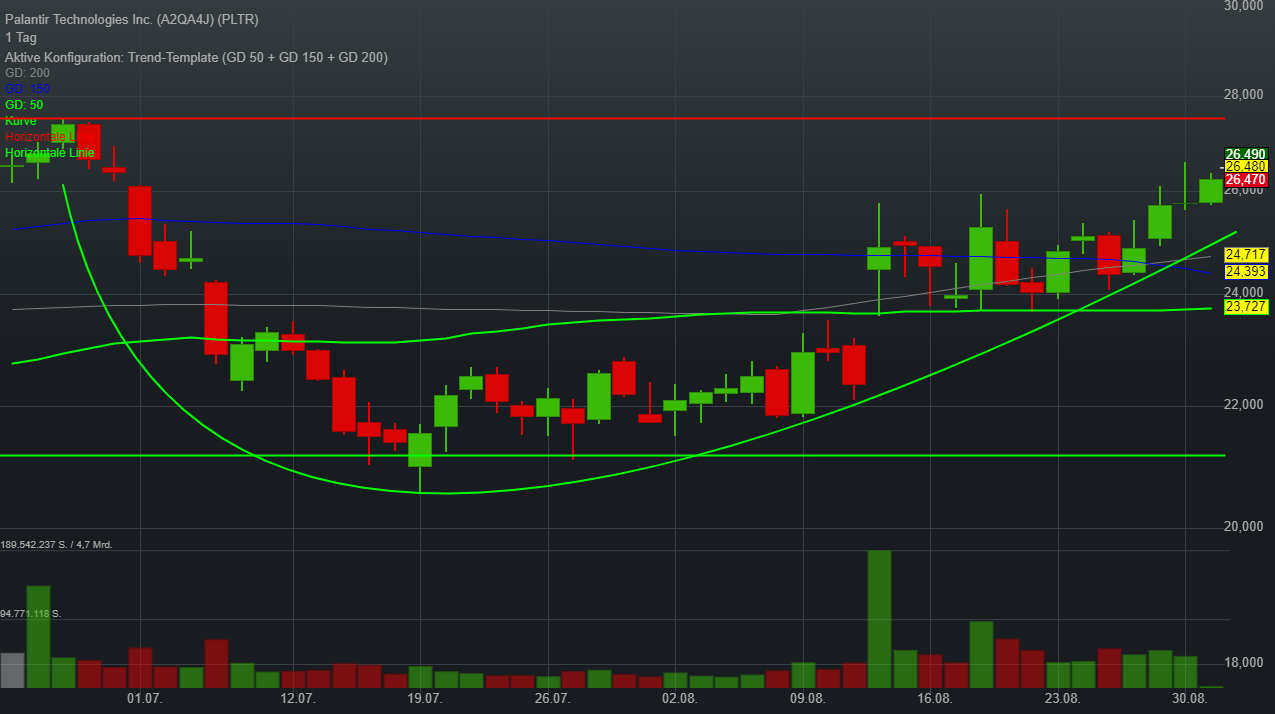1275x714 pixels.
Task: Click the 12.07. date axis label
Action: point(298,698)
